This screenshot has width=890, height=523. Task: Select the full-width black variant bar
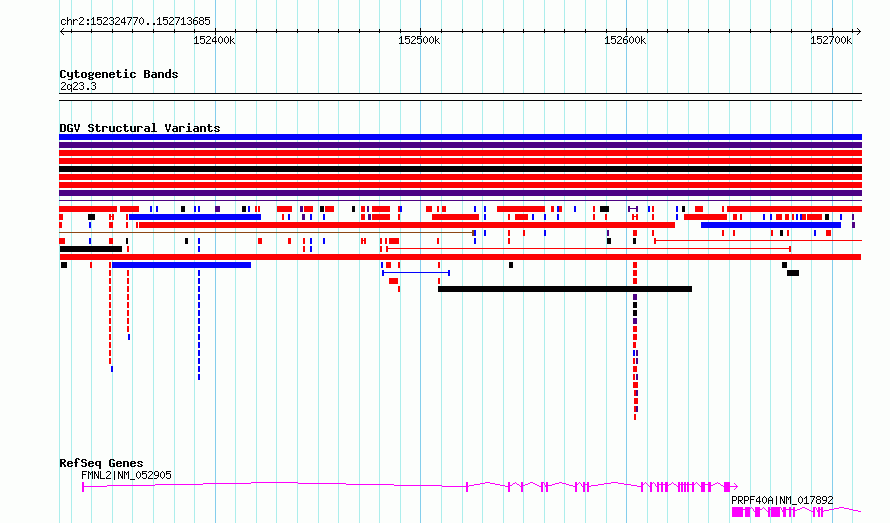click(460, 169)
